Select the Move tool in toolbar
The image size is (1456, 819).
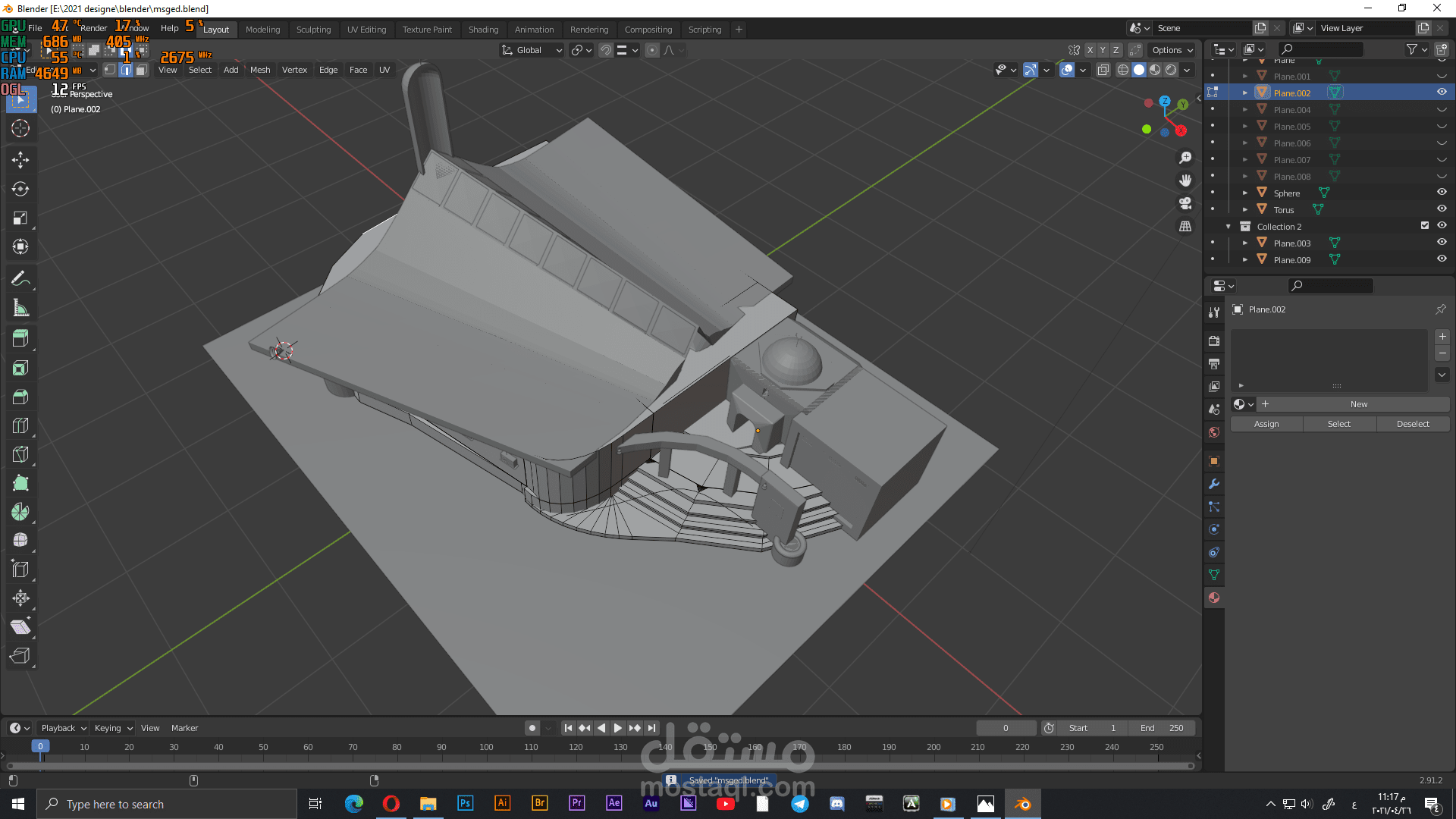(20, 159)
